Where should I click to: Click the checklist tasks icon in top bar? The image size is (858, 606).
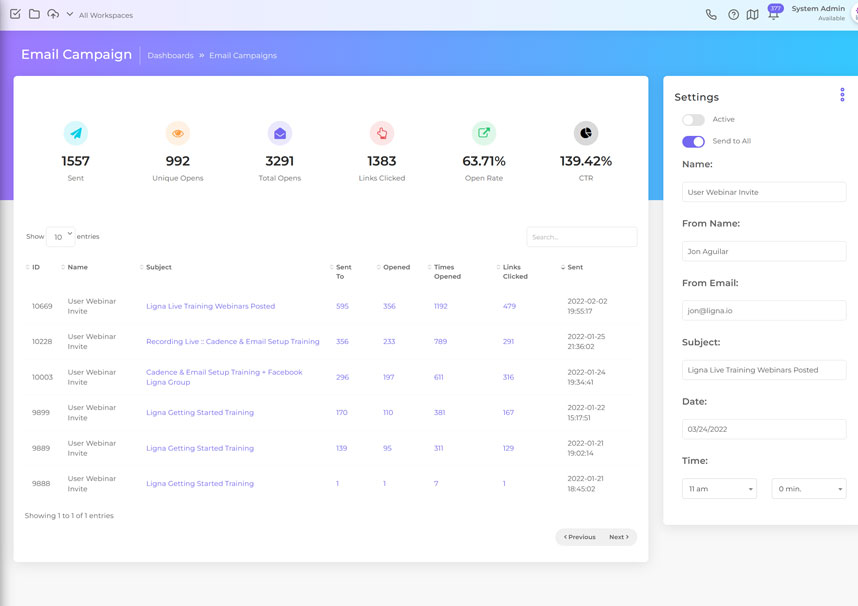[x=15, y=14]
